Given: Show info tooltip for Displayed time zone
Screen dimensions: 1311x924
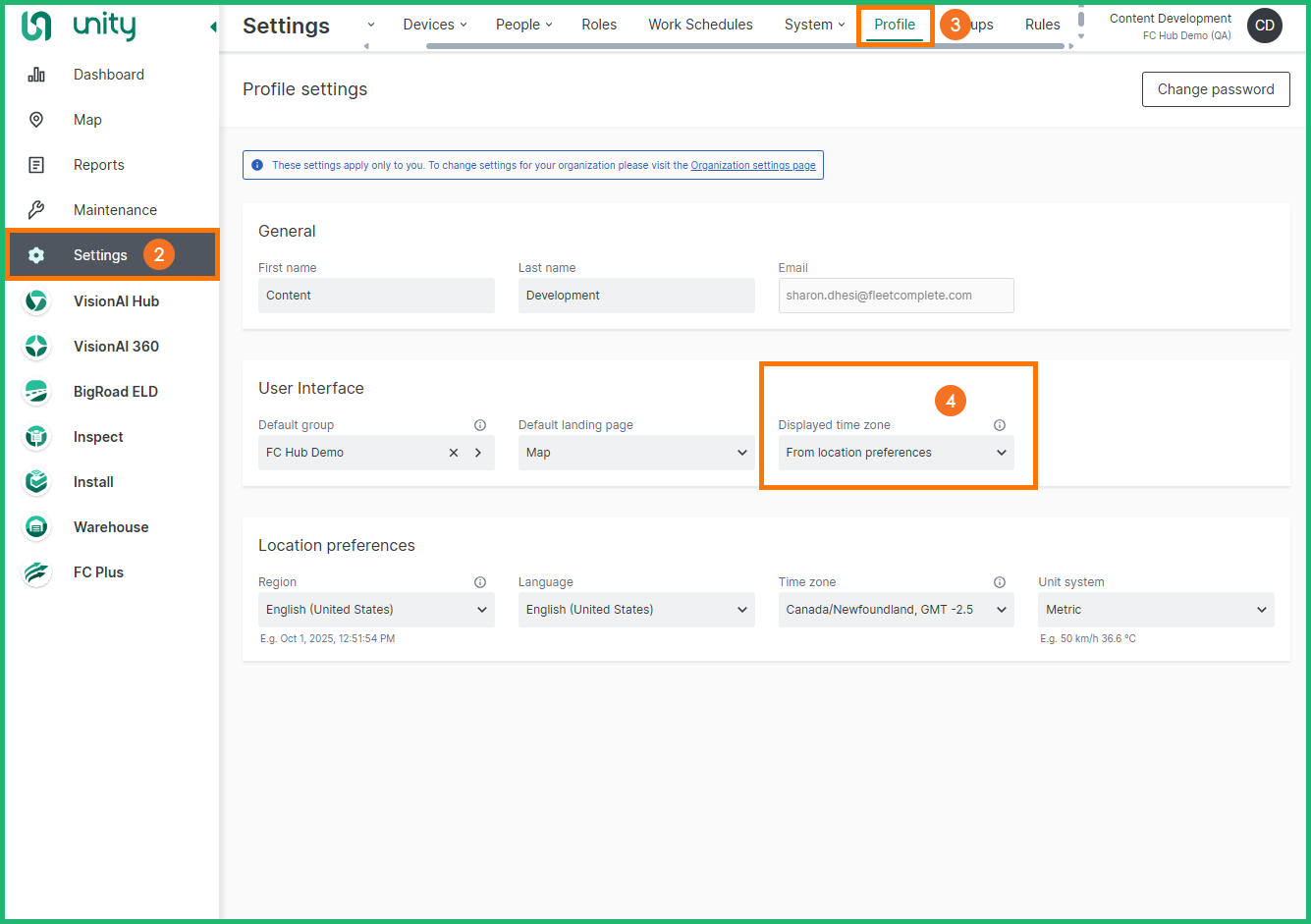Looking at the screenshot, I should 1000,425.
